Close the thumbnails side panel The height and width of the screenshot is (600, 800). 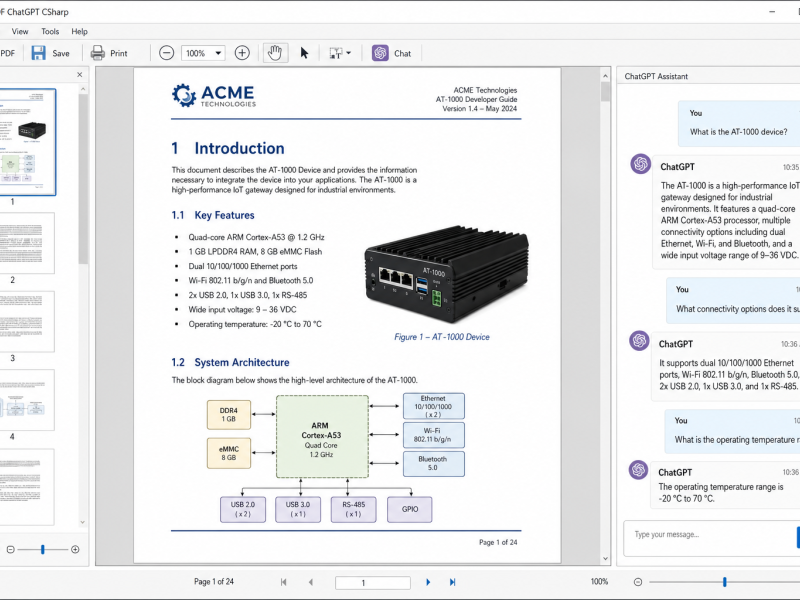click(x=80, y=74)
